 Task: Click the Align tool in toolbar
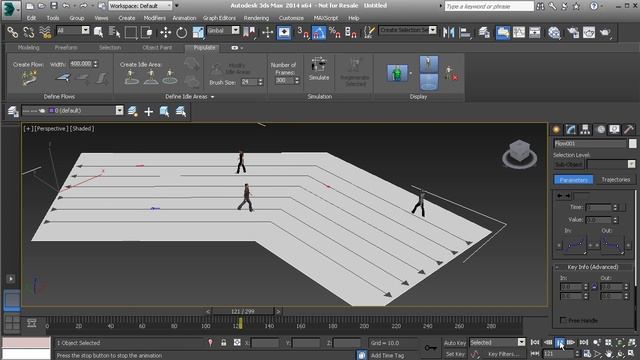465,32
